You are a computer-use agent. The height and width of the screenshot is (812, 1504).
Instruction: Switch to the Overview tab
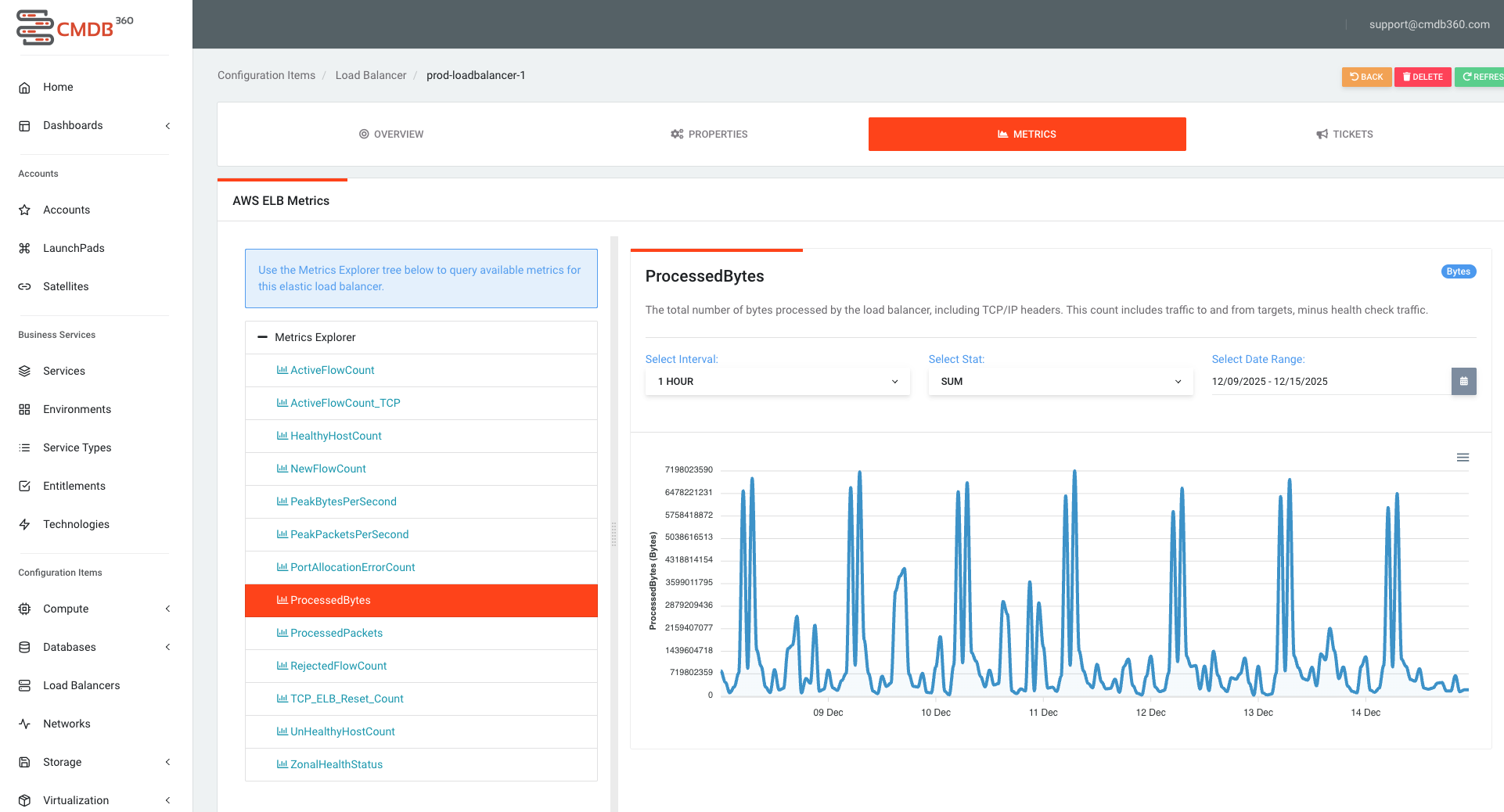[x=391, y=134]
